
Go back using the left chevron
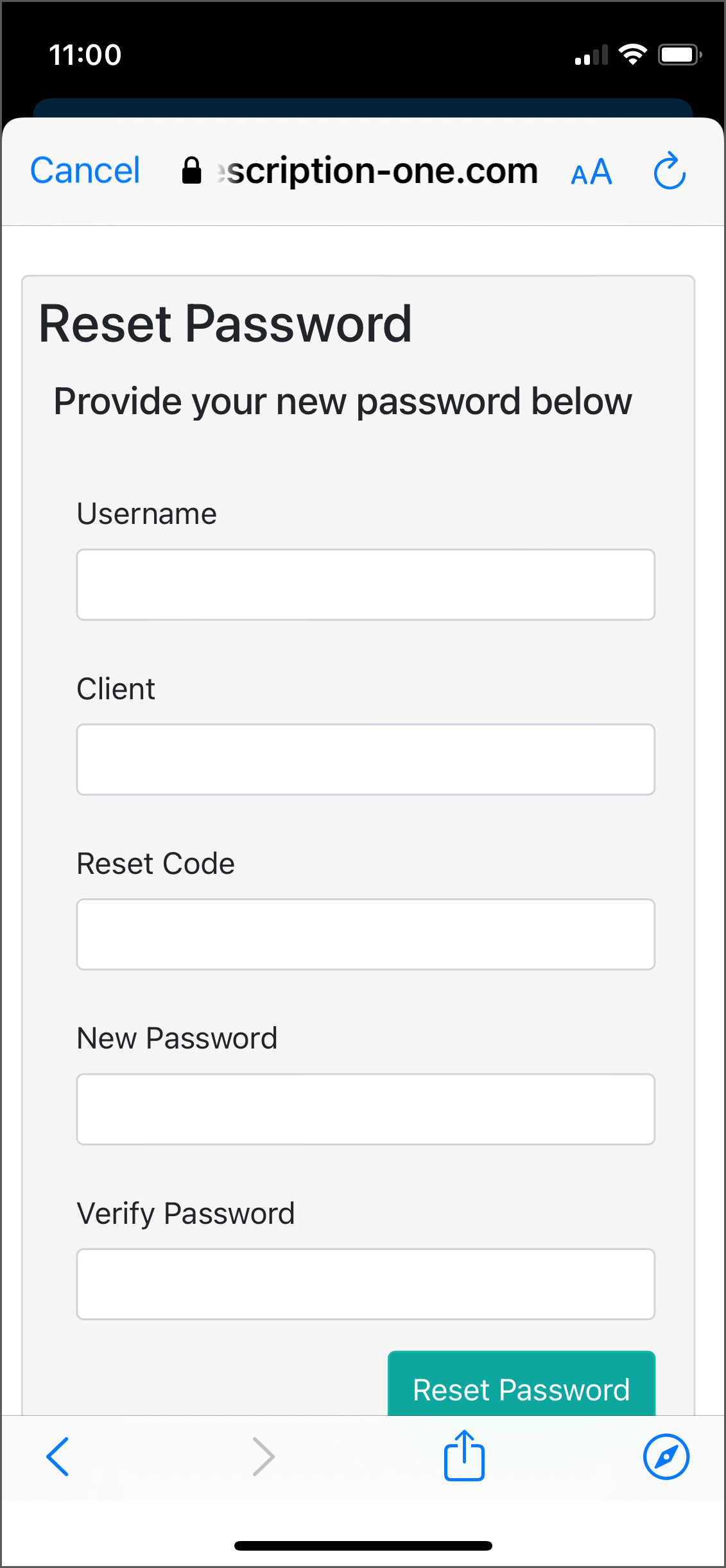(58, 1456)
